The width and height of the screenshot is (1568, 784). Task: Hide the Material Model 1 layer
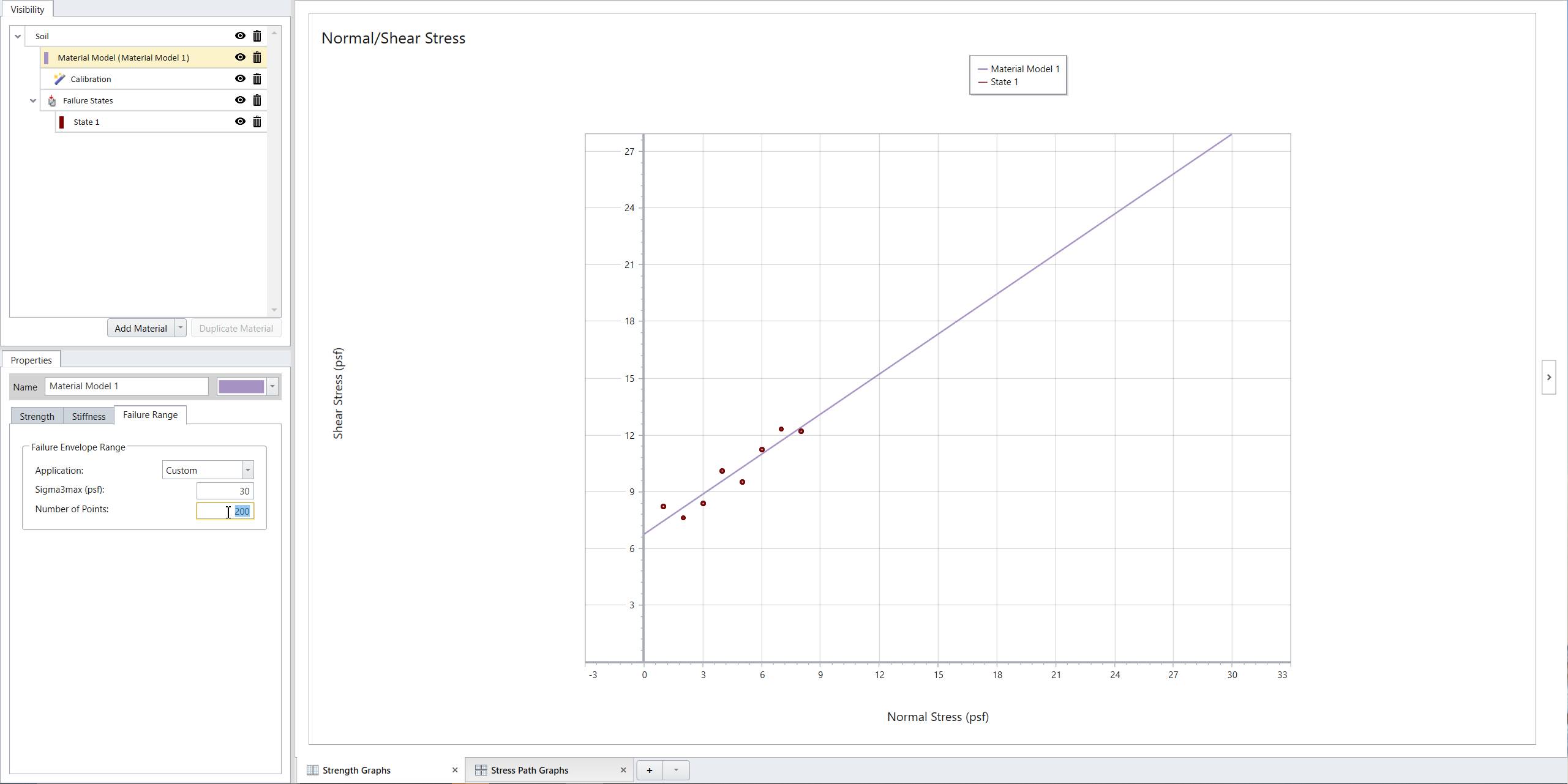click(240, 57)
